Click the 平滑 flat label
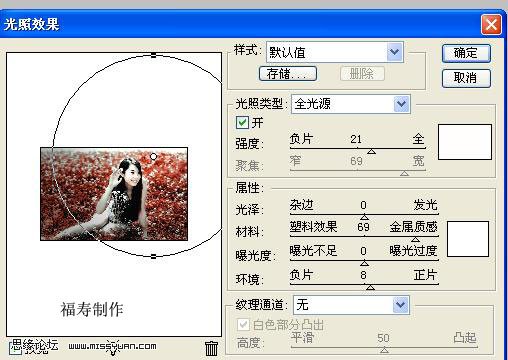The width and height of the screenshot is (508, 360). tap(302, 337)
